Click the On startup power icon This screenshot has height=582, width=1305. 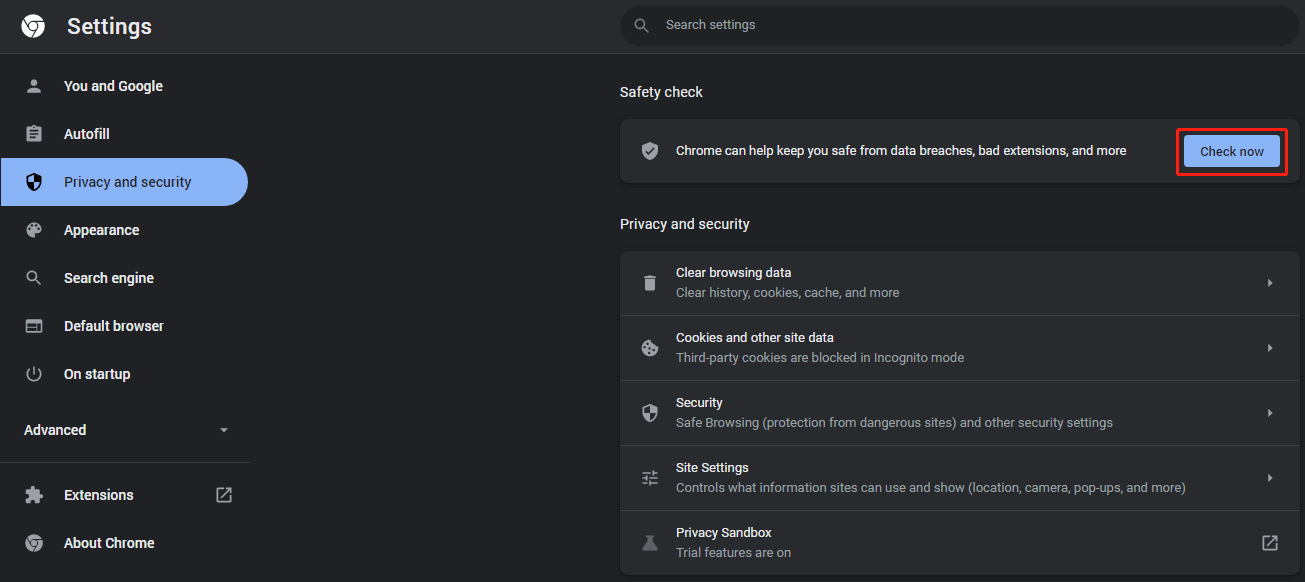point(34,374)
